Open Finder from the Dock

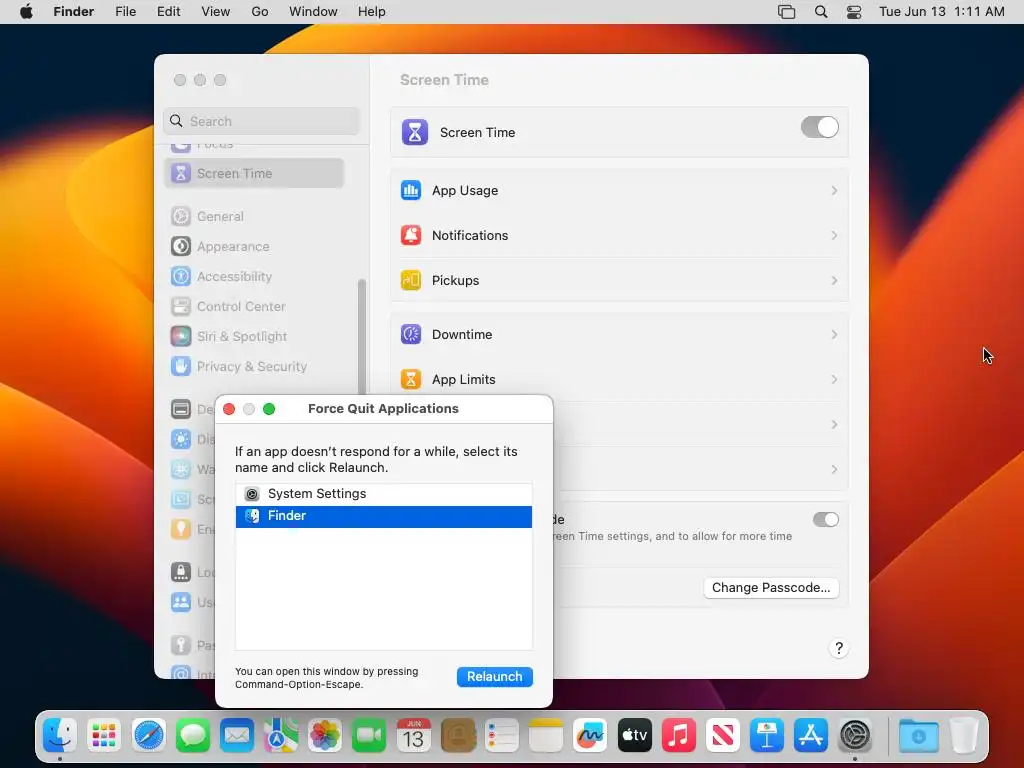[x=60, y=736]
